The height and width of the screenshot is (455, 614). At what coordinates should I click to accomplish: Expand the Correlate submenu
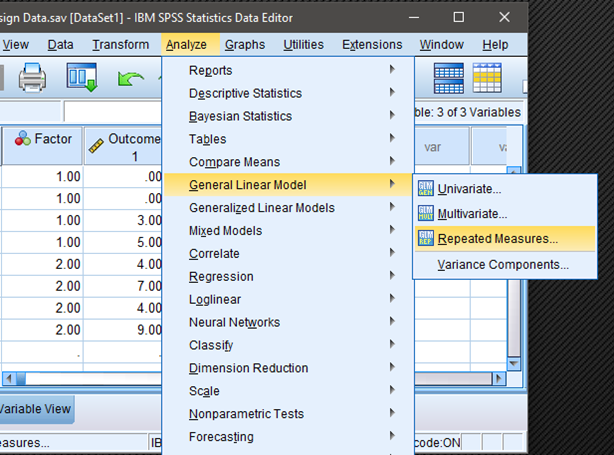(288, 253)
